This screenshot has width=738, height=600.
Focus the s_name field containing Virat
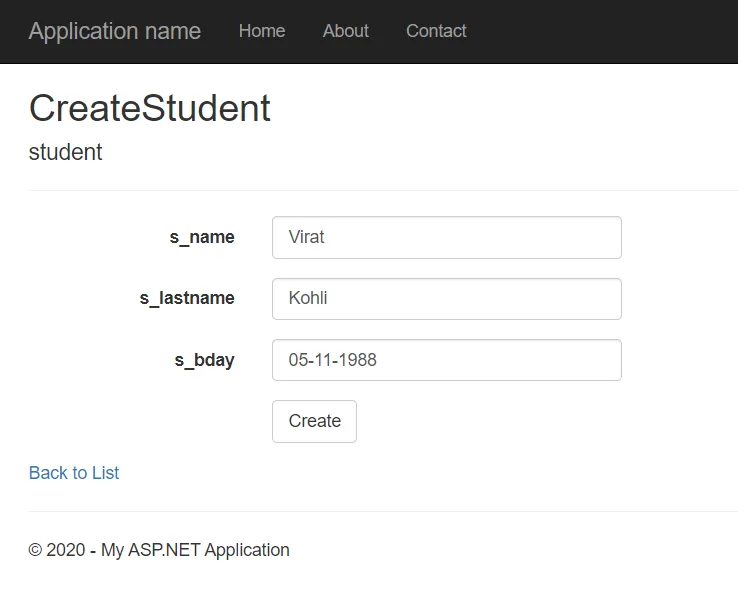pyautogui.click(x=447, y=237)
